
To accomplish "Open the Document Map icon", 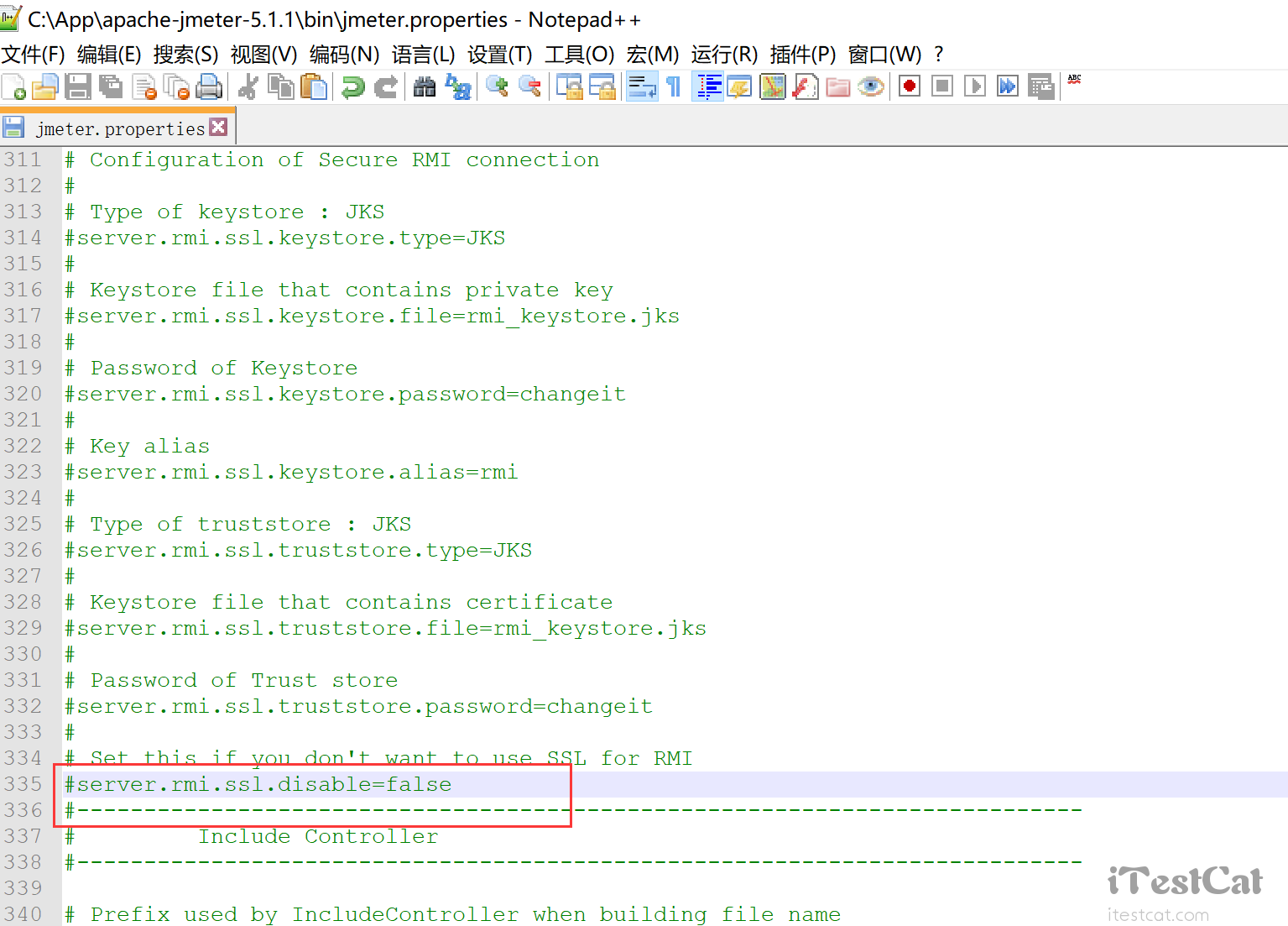I will point(773,86).
